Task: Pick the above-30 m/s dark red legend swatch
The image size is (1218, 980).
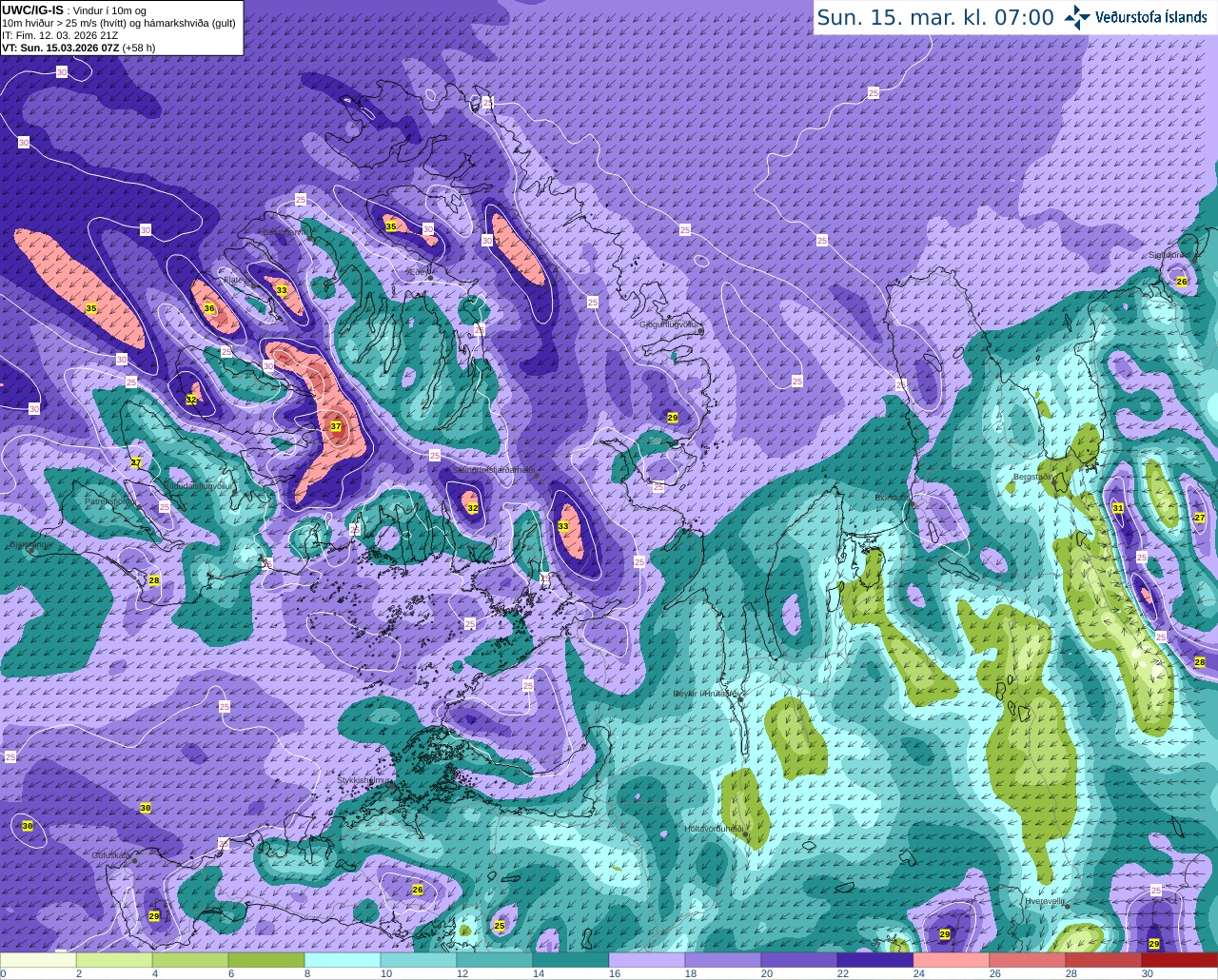Action: [1180, 960]
